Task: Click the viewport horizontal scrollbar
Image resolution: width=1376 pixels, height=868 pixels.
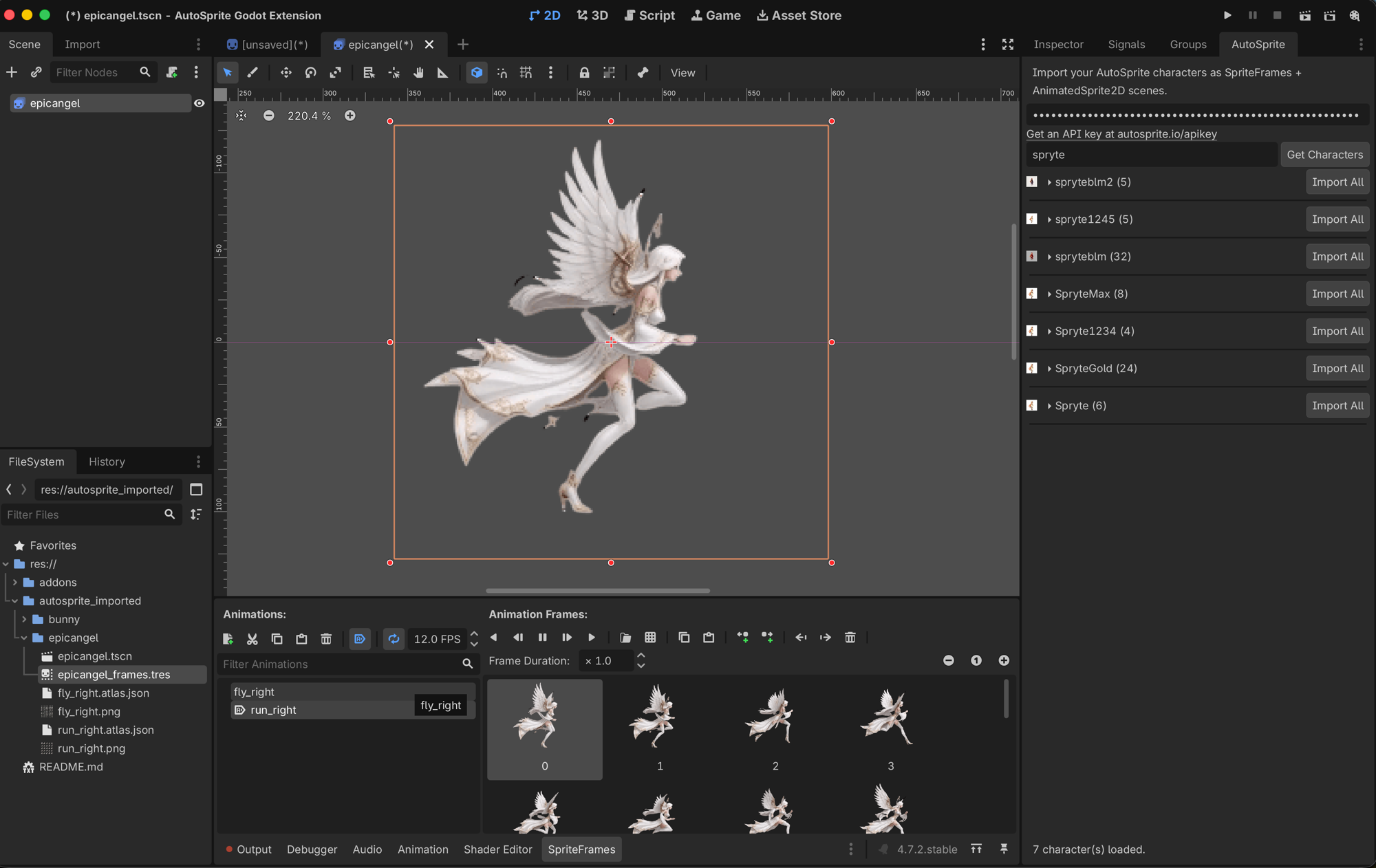Action: pos(597,590)
